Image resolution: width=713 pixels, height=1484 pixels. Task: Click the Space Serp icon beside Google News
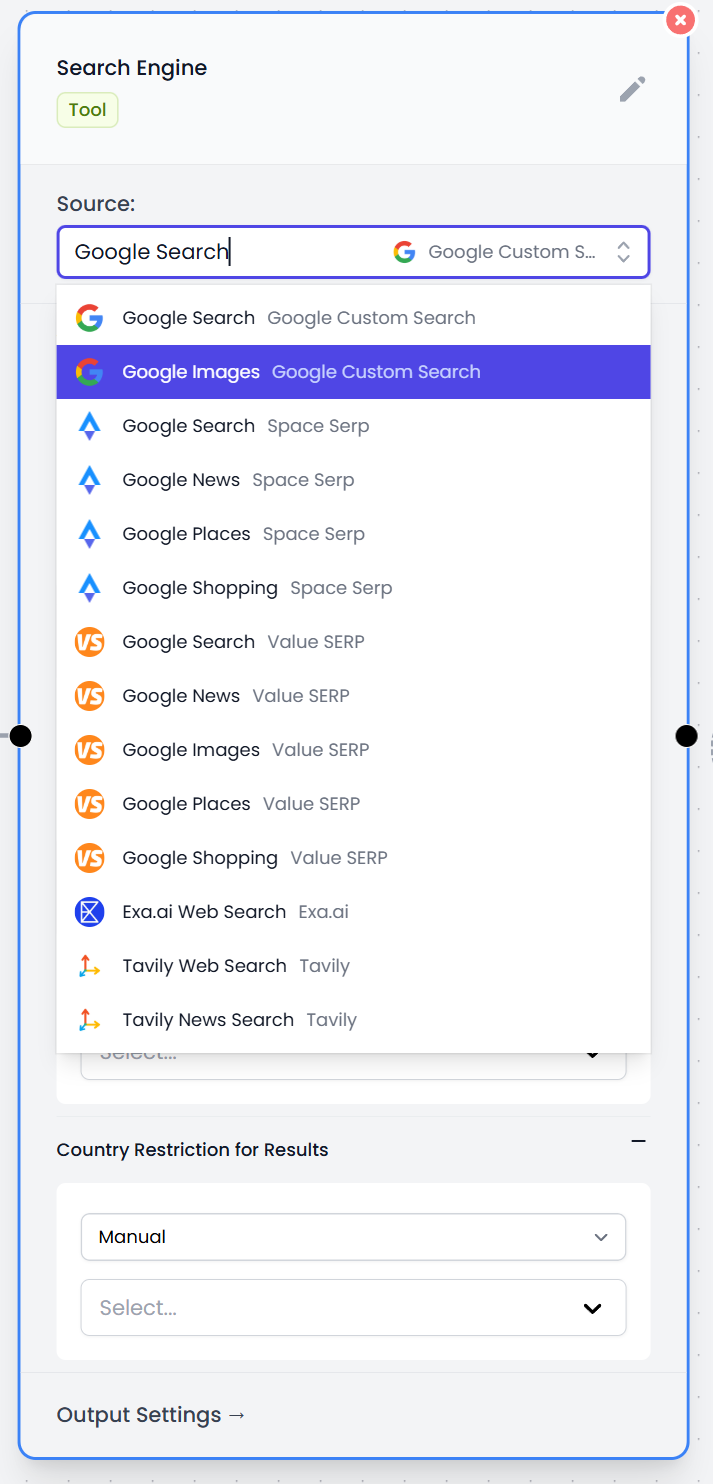pos(89,480)
